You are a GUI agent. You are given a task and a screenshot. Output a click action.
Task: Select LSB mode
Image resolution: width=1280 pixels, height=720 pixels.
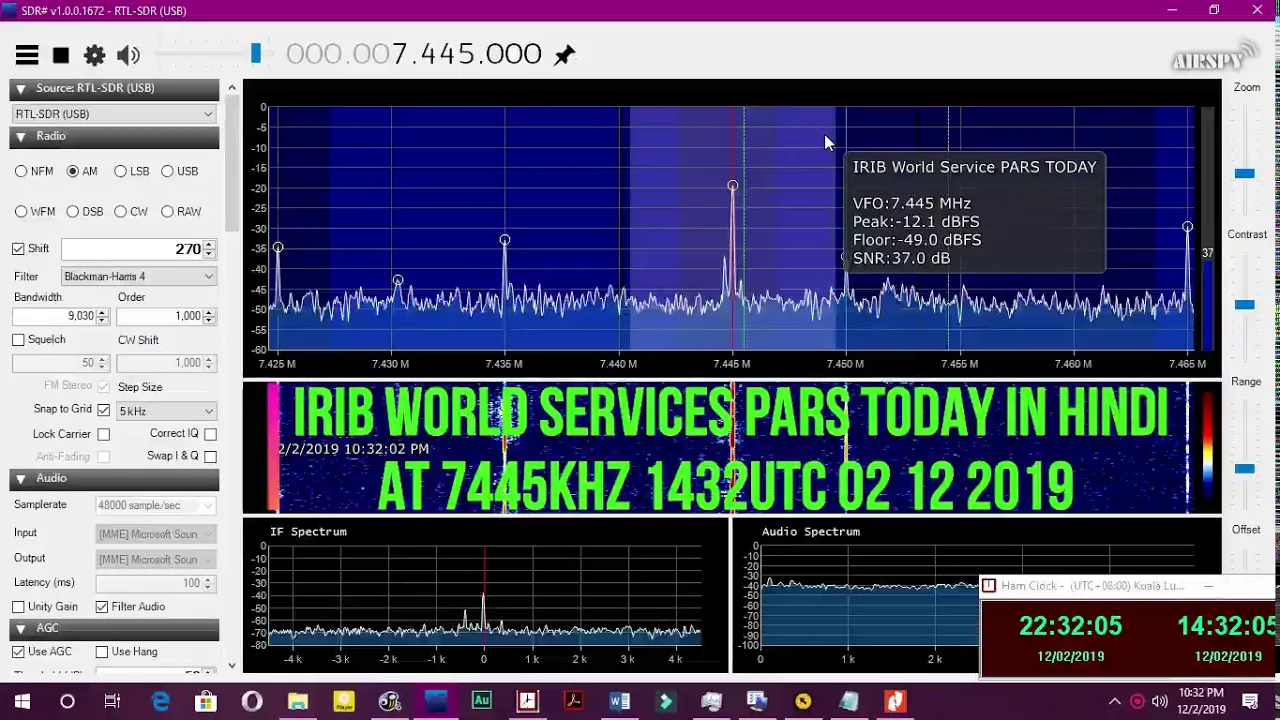pyautogui.click(x=120, y=171)
